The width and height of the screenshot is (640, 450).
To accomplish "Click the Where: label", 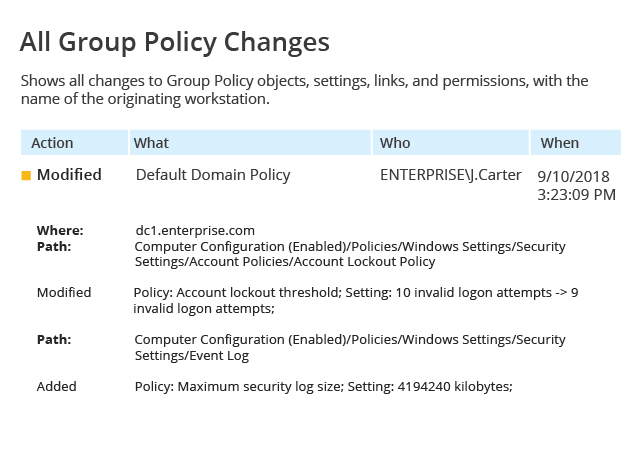I will (x=60, y=231).
